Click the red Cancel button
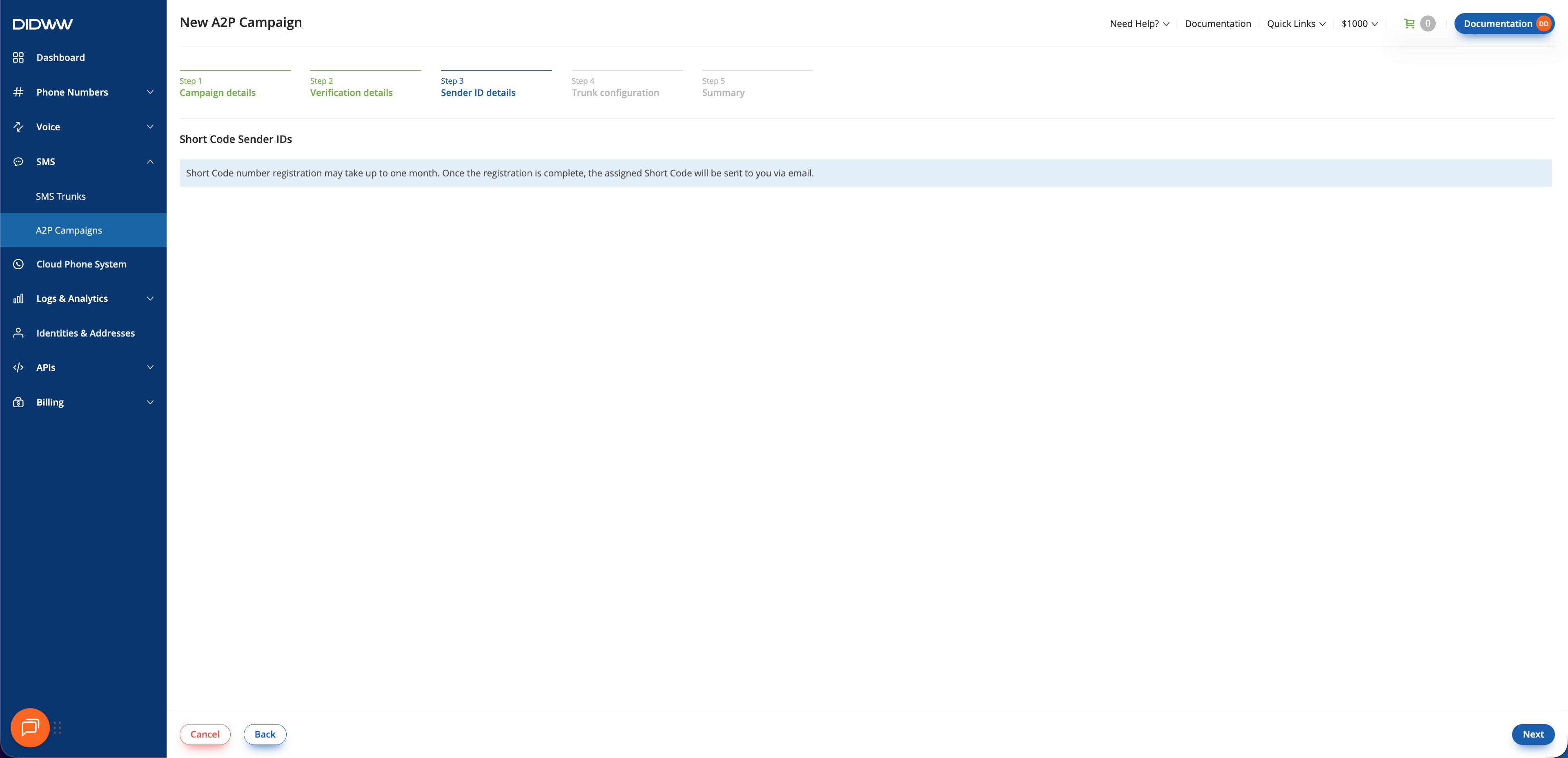The image size is (1568, 758). coord(205,734)
